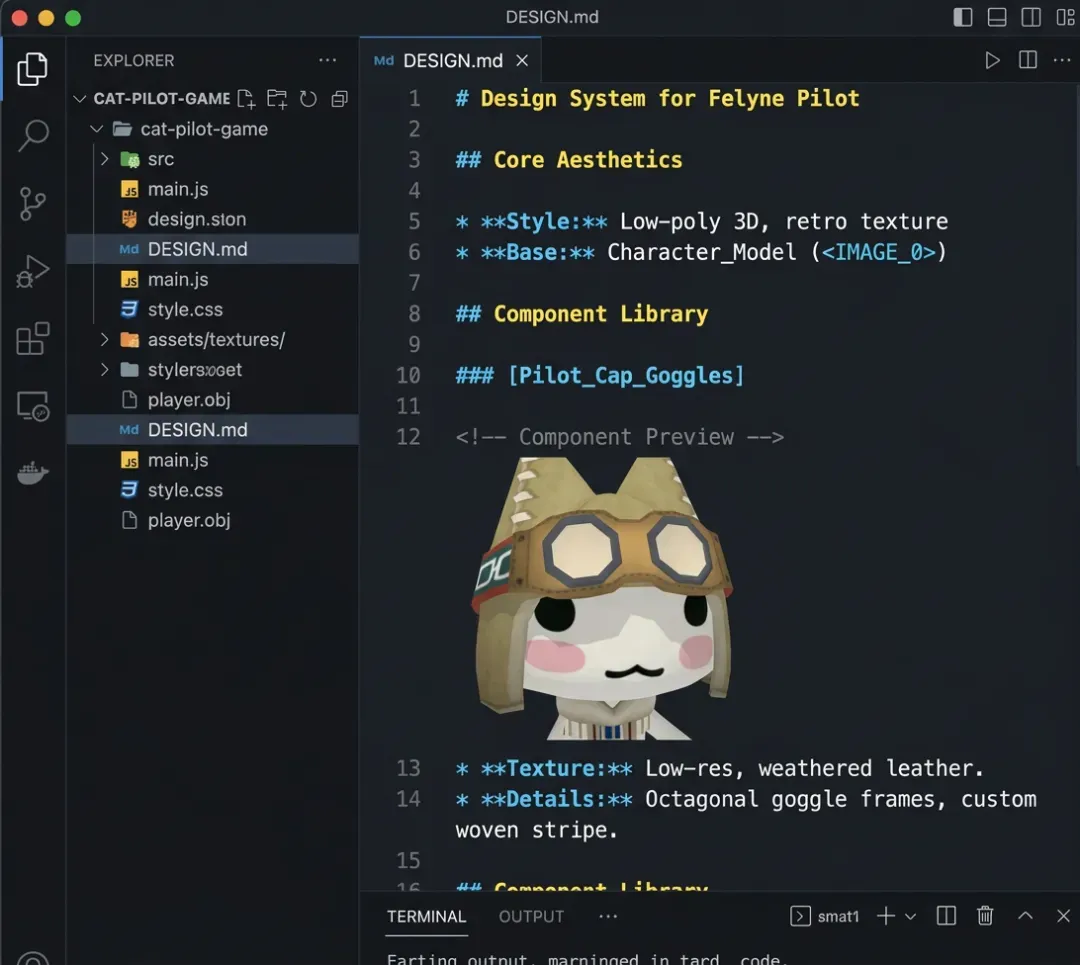Open the Extensions view
Viewport: 1080px width, 965px height.
[x=32, y=338]
